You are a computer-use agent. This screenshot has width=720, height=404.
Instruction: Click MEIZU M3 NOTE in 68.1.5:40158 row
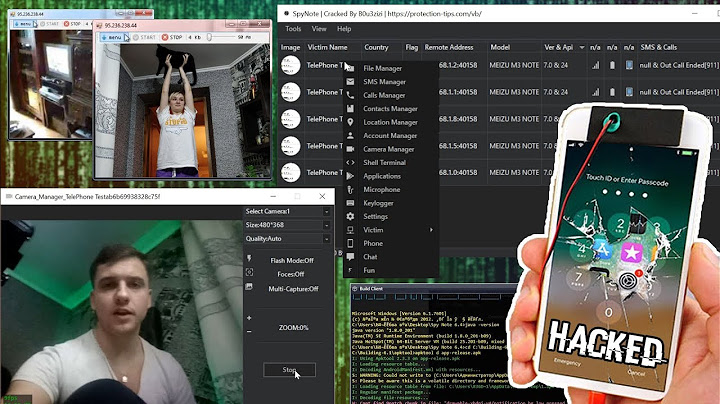point(514,146)
